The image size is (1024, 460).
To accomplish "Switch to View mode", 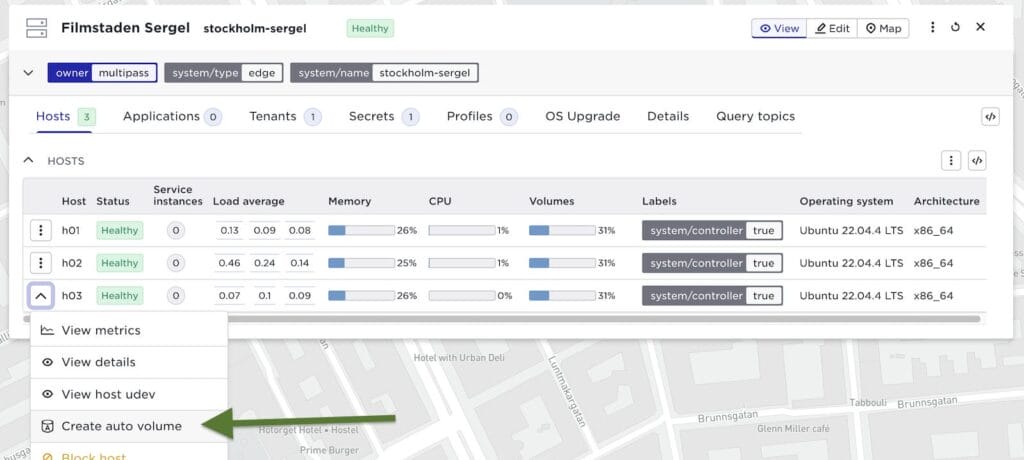I will 779,28.
